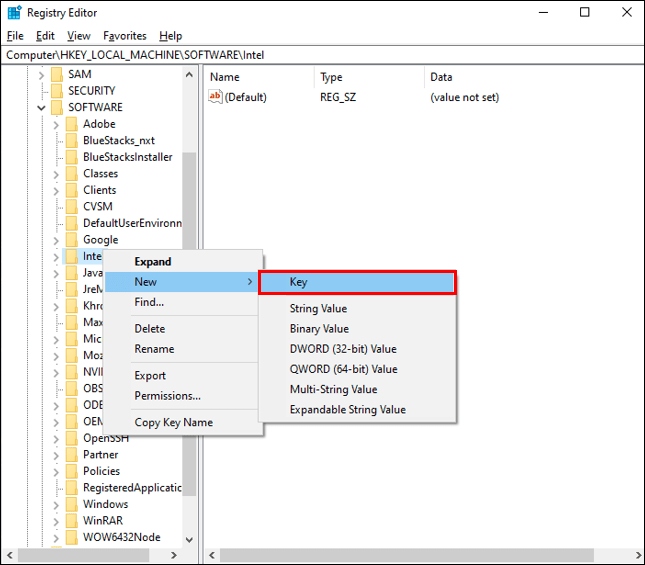Click Rename in the context menu
The height and width of the screenshot is (565, 645).
[x=183, y=349]
